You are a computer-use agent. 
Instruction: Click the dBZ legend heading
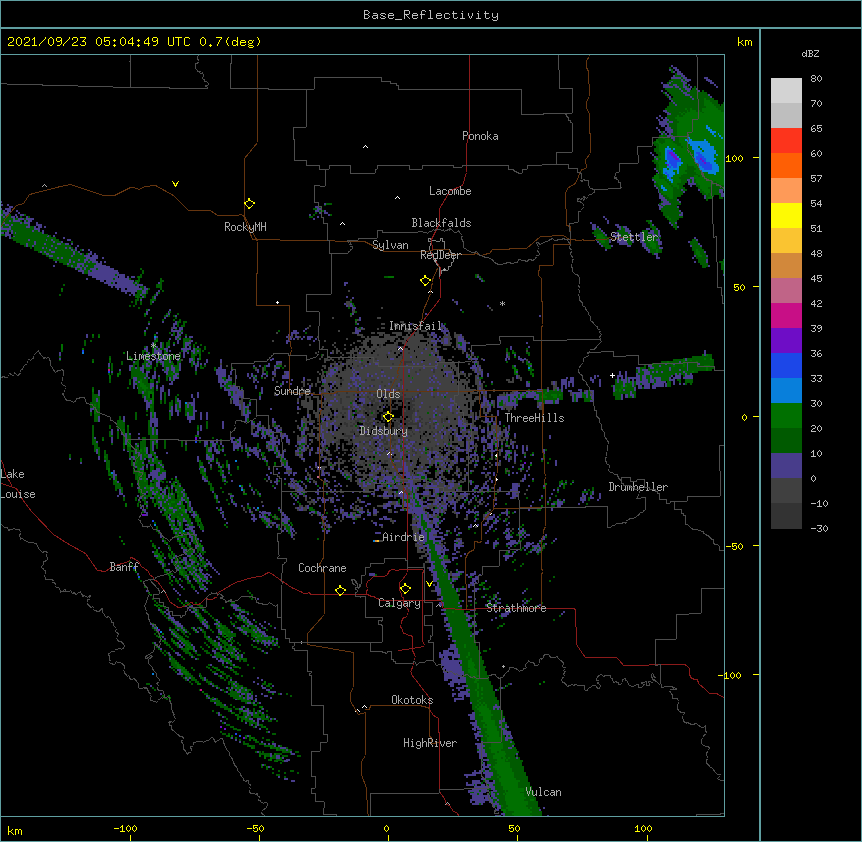(810, 53)
